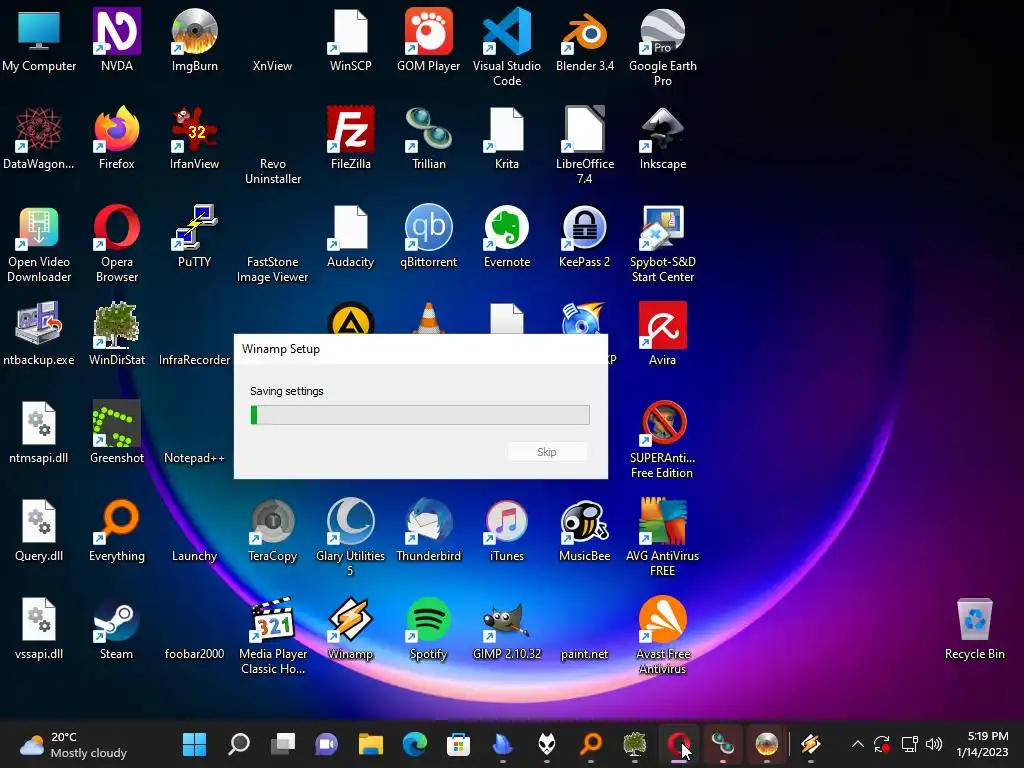
Task: Select the paint.net desktop label
Action: point(584,654)
